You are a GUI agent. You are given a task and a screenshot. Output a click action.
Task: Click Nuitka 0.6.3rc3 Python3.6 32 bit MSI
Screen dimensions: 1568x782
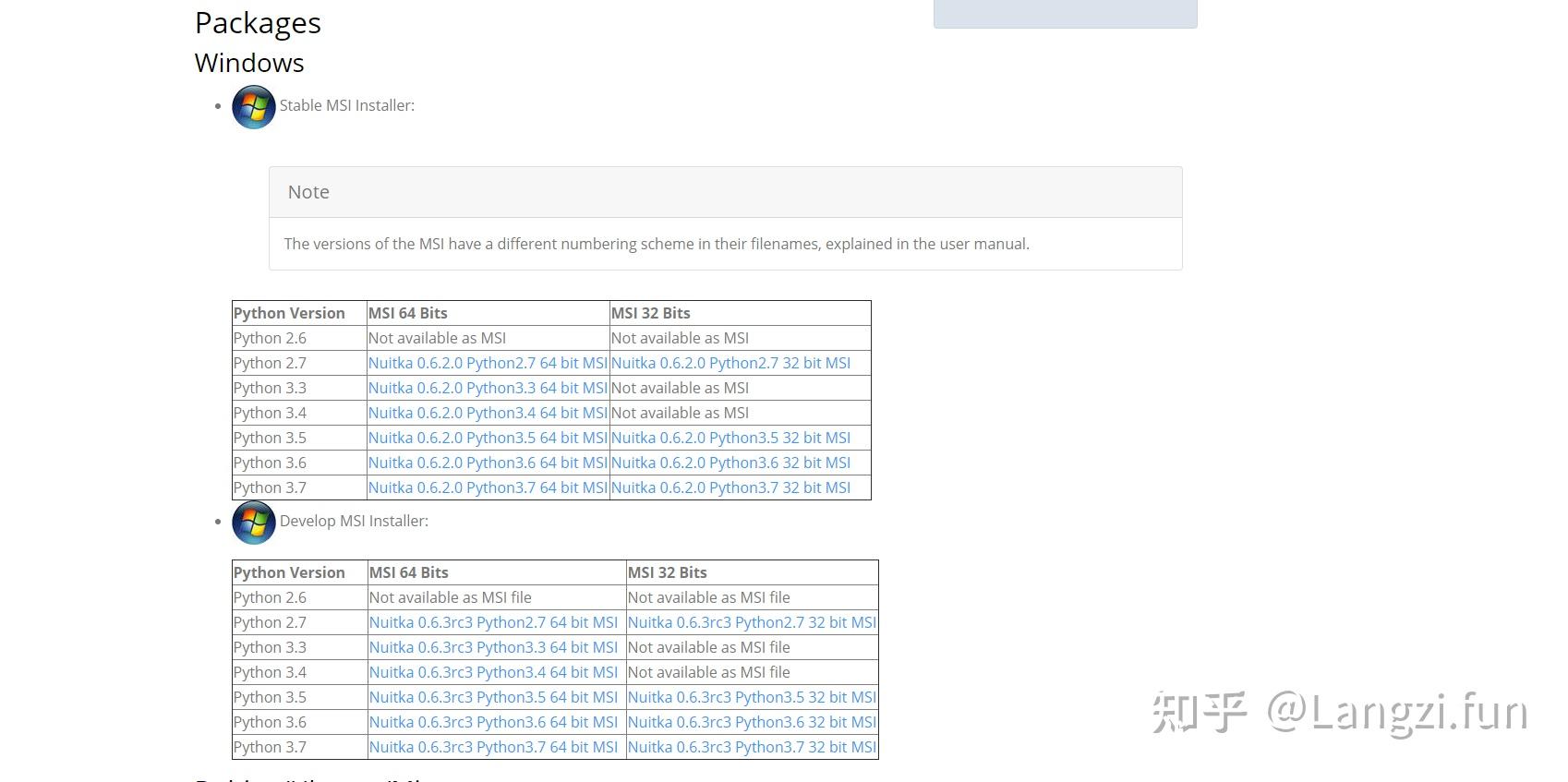[752, 722]
